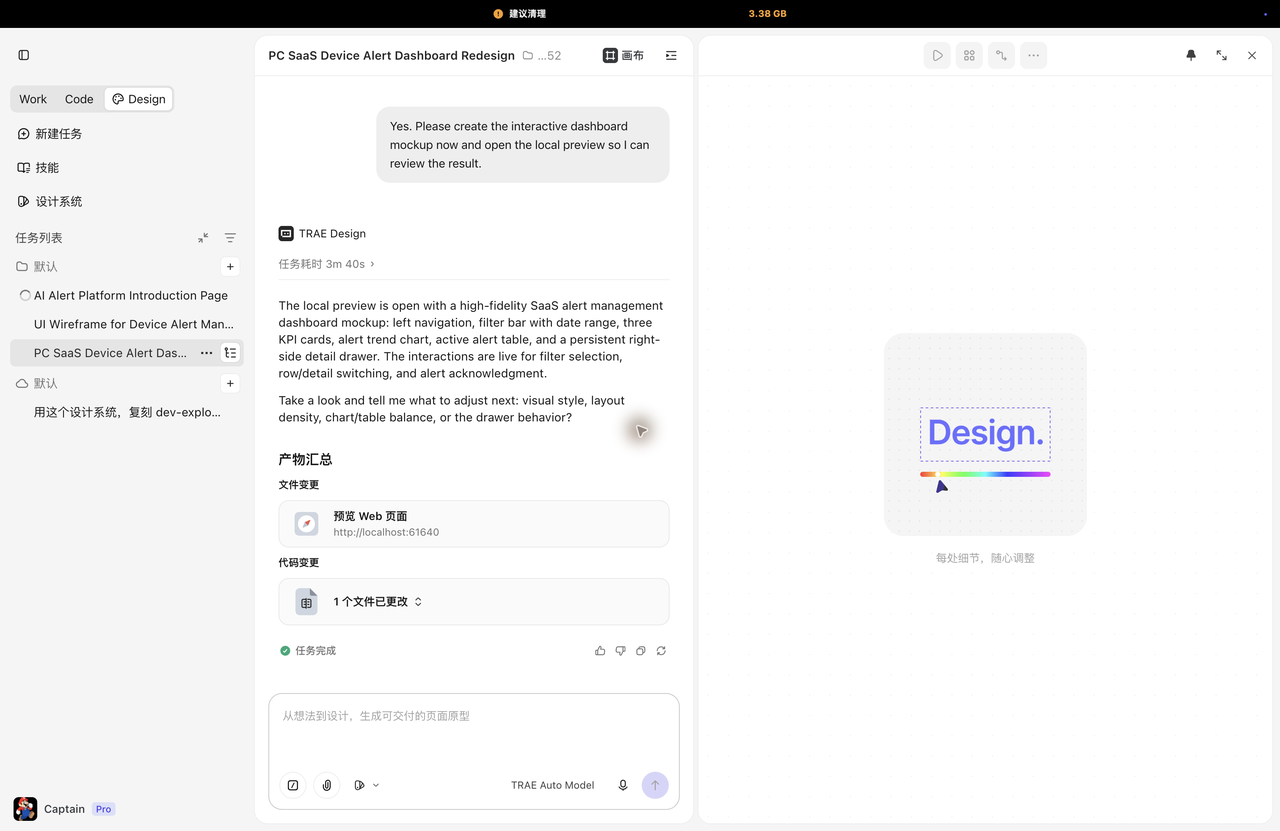Click the play preview button in canvas toolbar
The image size is (1280, 831).
coord(937,56)
